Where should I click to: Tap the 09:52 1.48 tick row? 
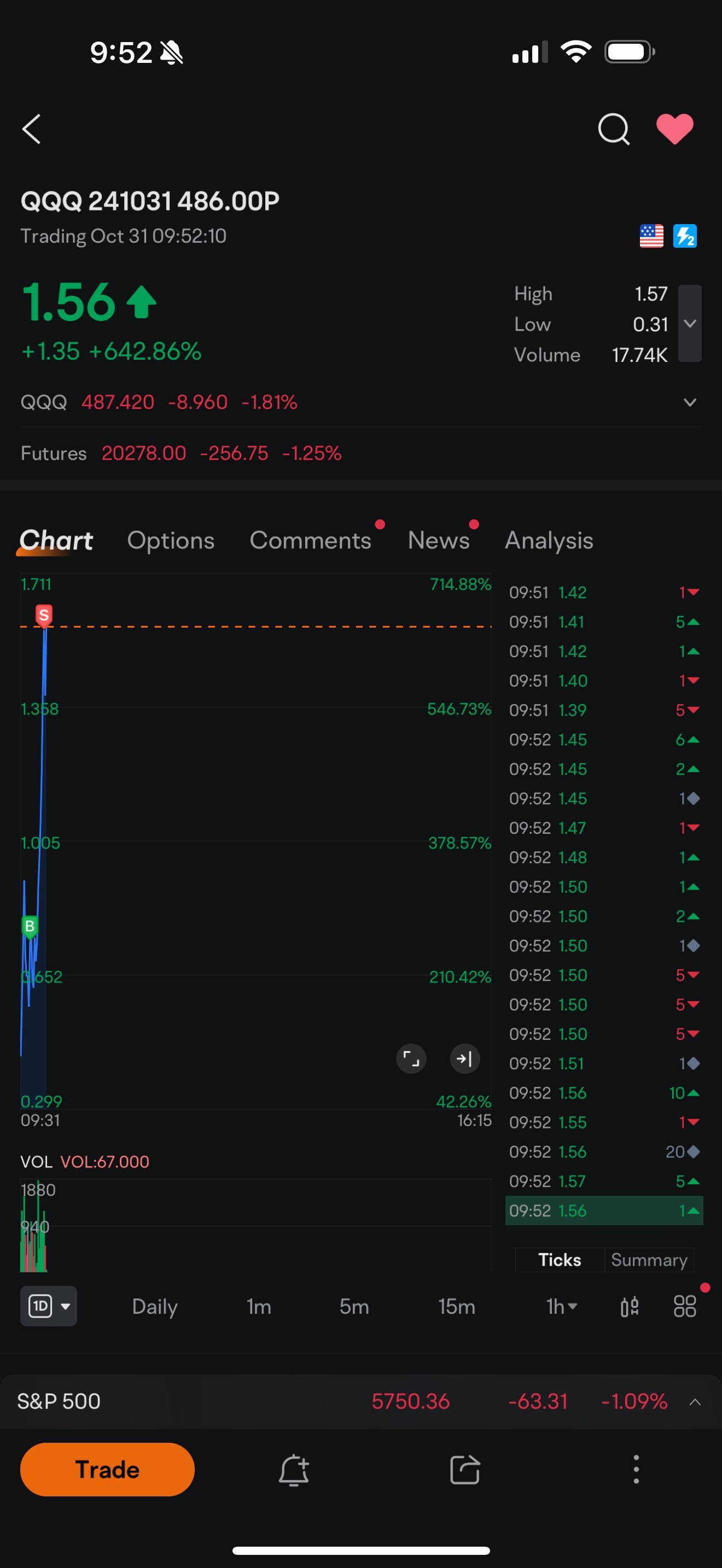pyautogui.click(x=604, y=858)
